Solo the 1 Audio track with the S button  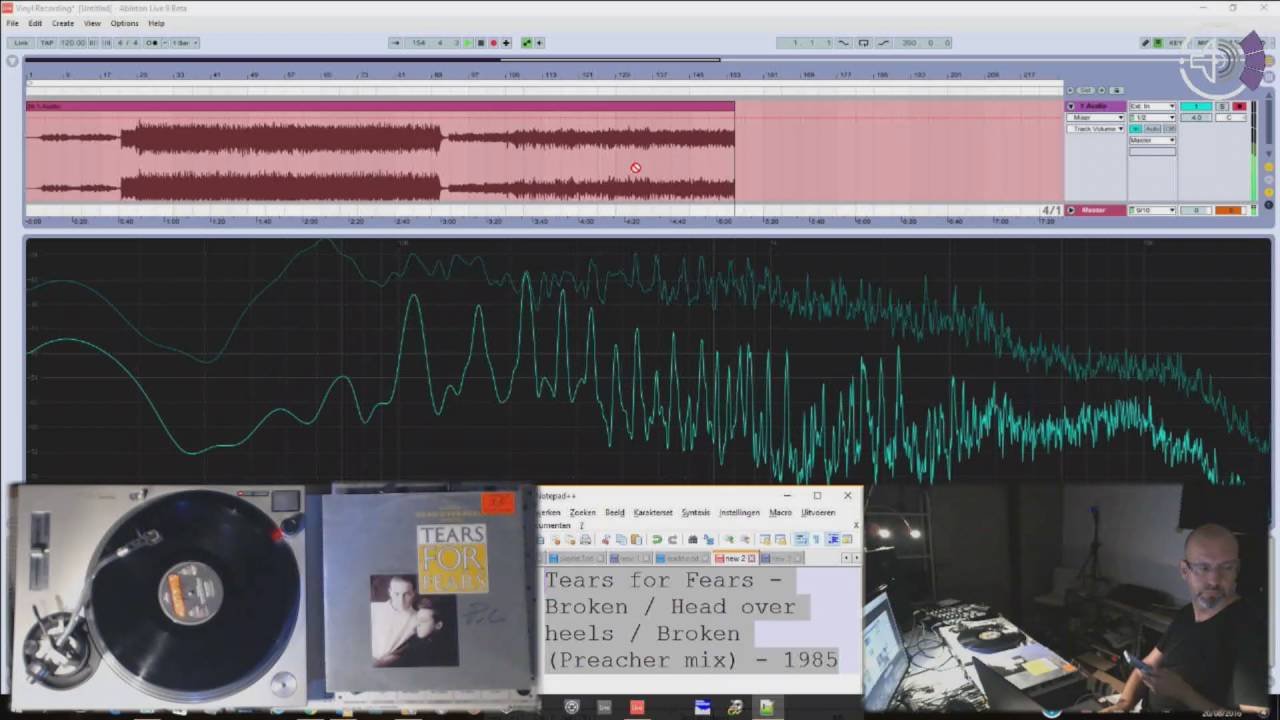[x=1222, y=106]
